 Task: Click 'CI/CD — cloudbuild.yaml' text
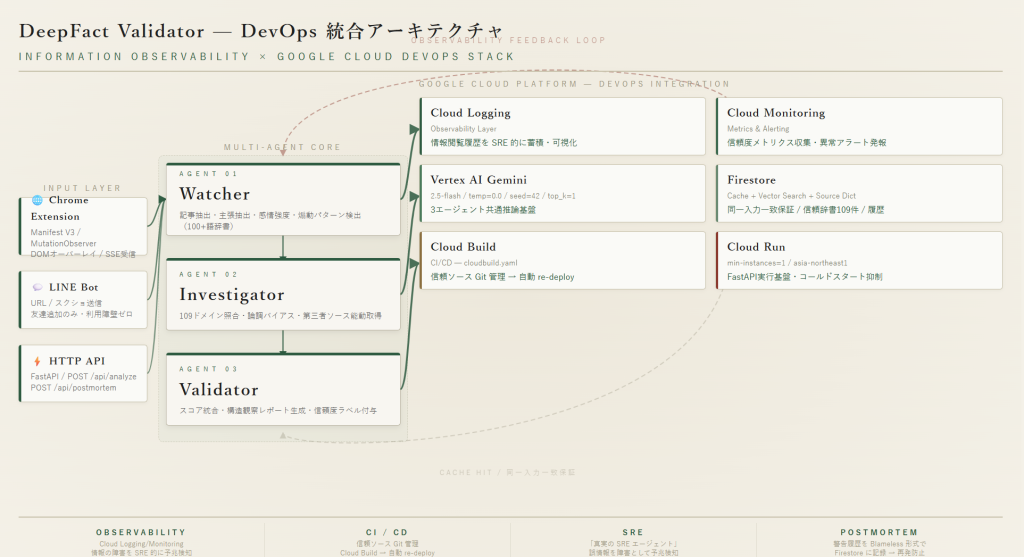pyautogui.click(x=473, y=263)
